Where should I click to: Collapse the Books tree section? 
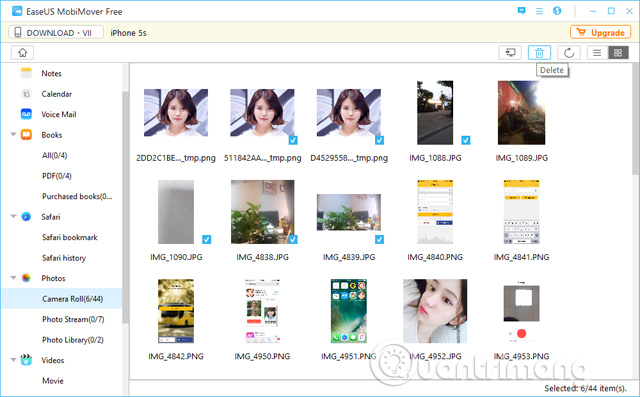coord(13,134)
